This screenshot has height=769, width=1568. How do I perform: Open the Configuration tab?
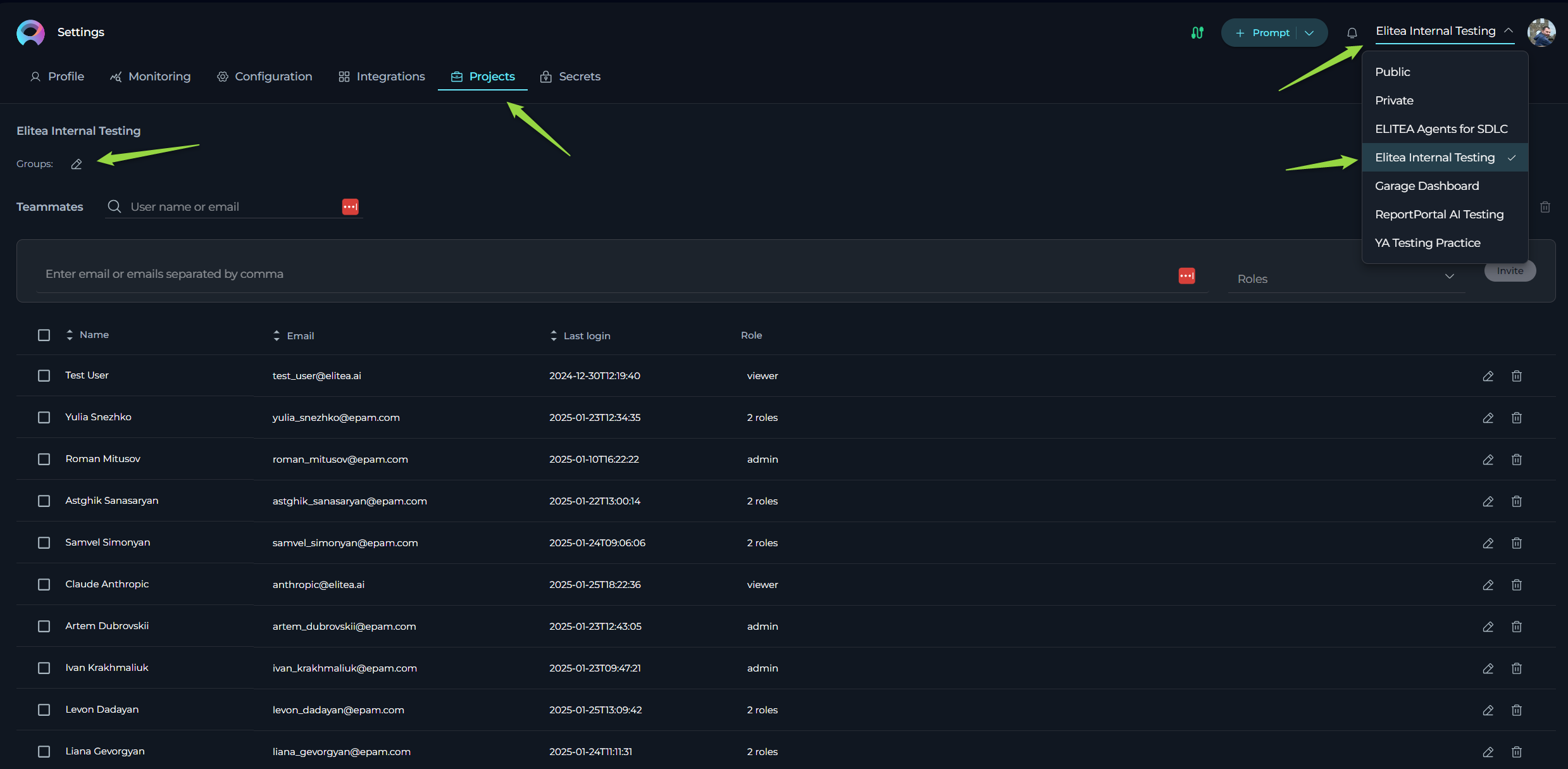coord(264,77)
